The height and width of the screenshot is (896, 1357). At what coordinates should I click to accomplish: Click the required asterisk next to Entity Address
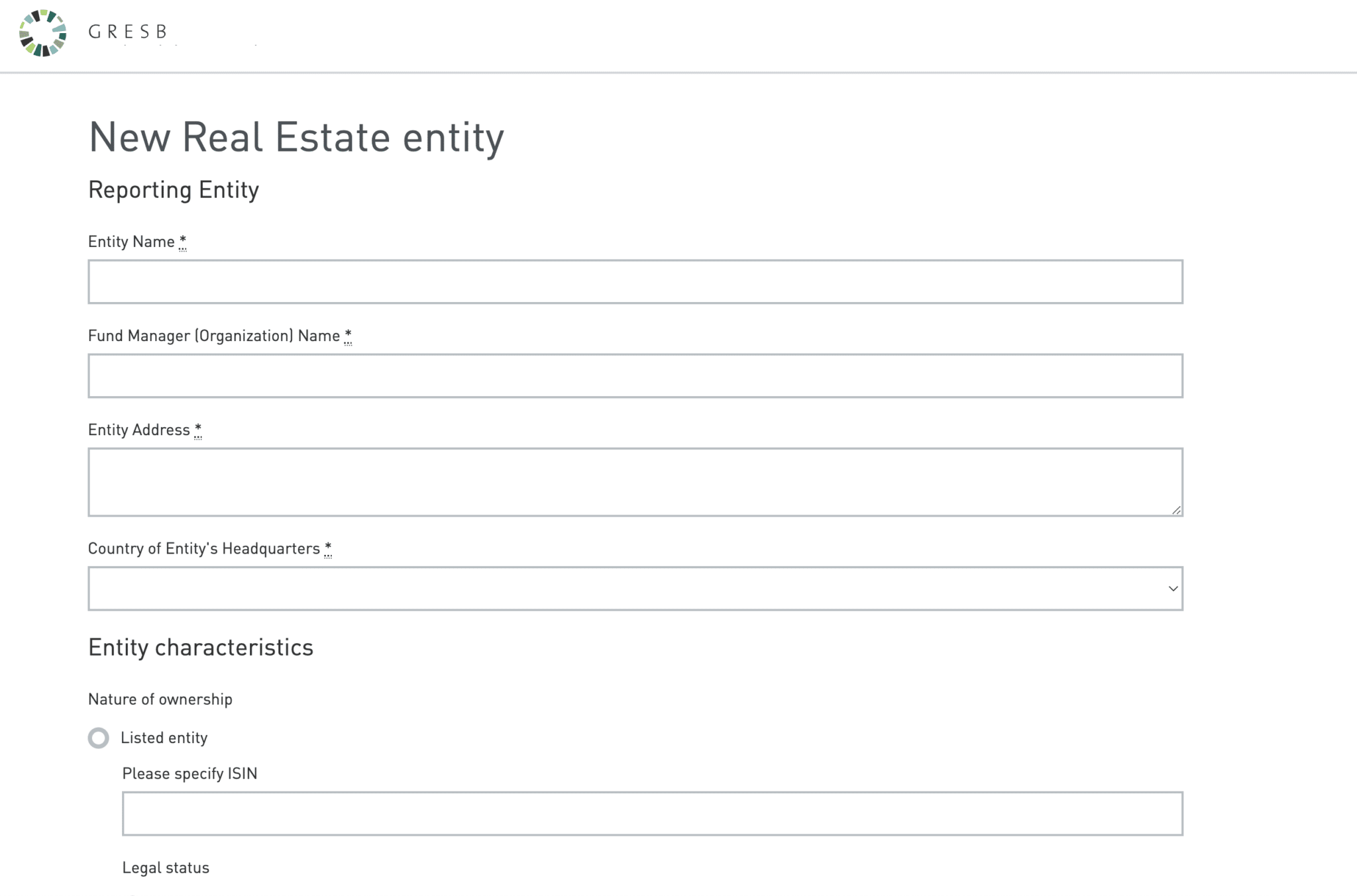pyautogui.click(x=198, y=429)
